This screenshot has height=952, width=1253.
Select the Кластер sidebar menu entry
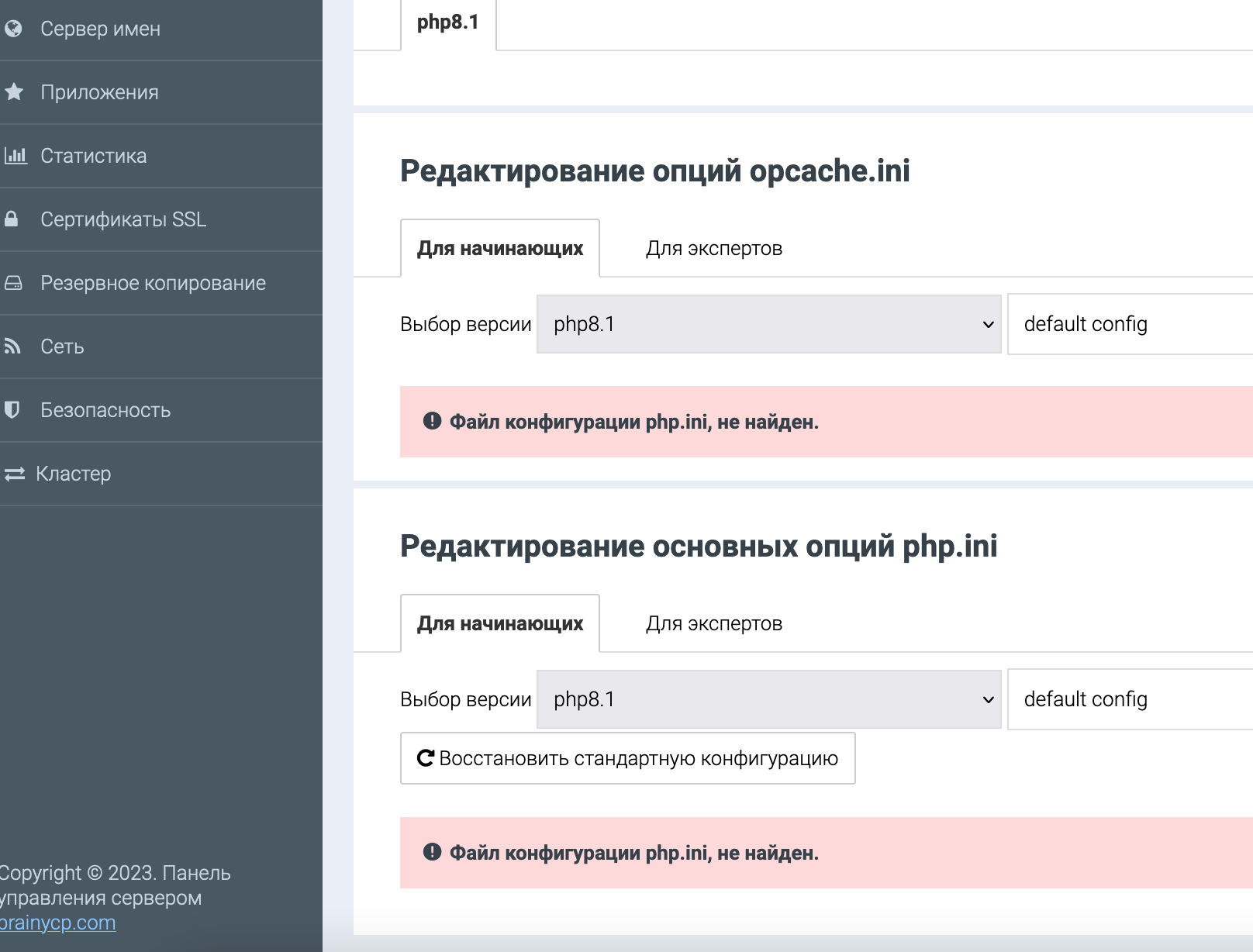click(x=74, y=474)
